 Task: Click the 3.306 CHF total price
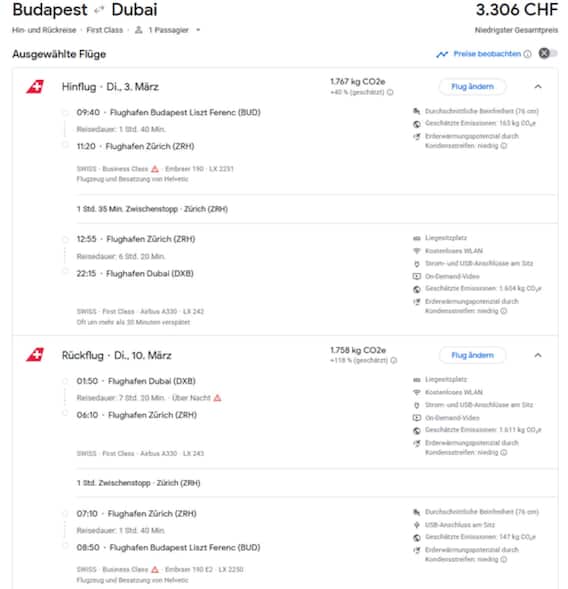517,10
